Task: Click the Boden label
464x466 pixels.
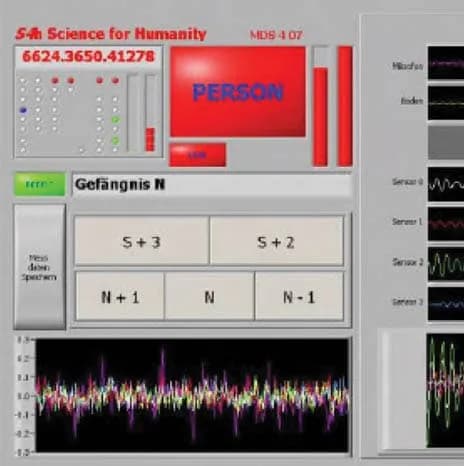Action: click(412, 101)
